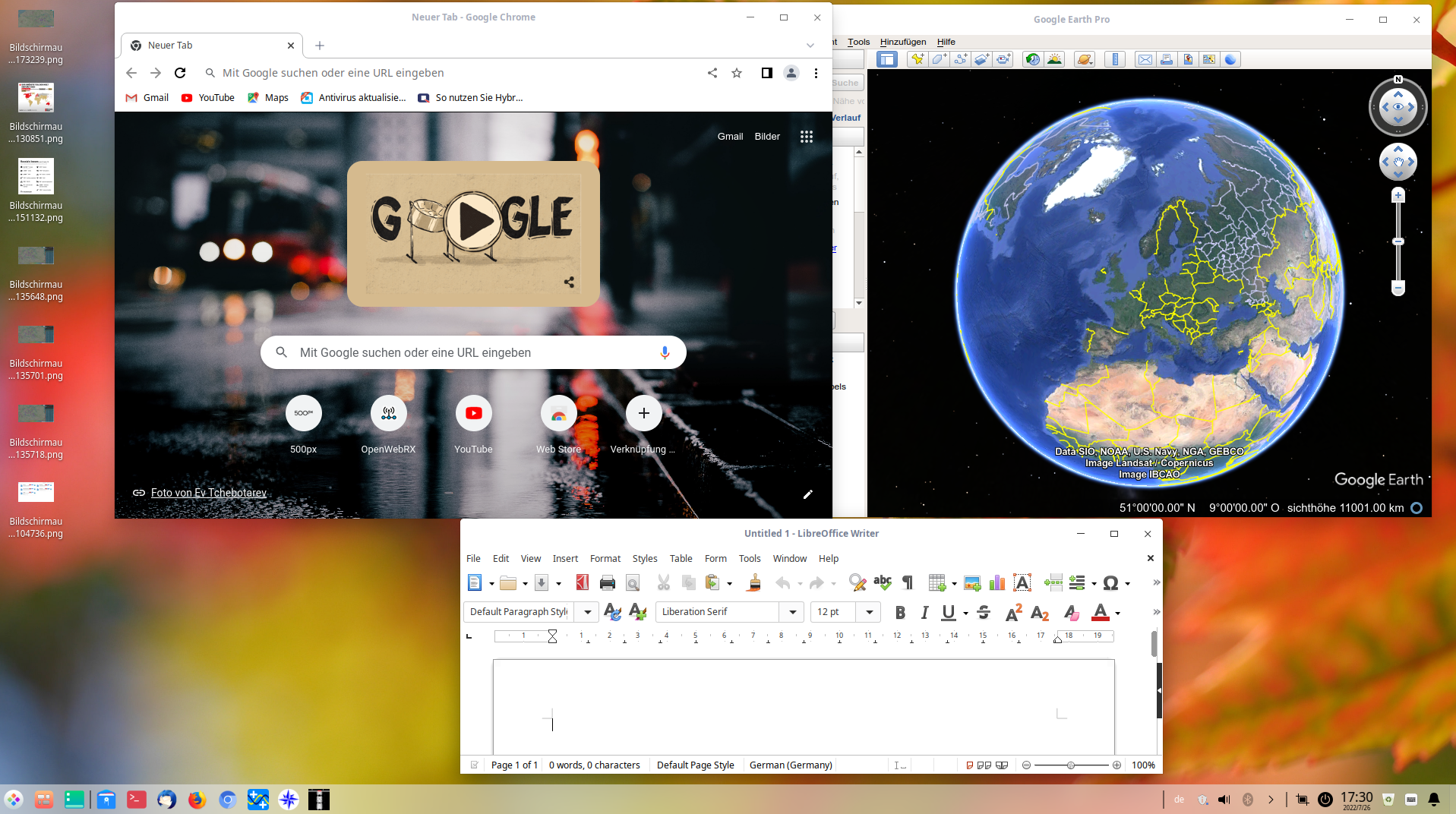
Task: Open the Web Store shortcut
Action: click(558, 425)
